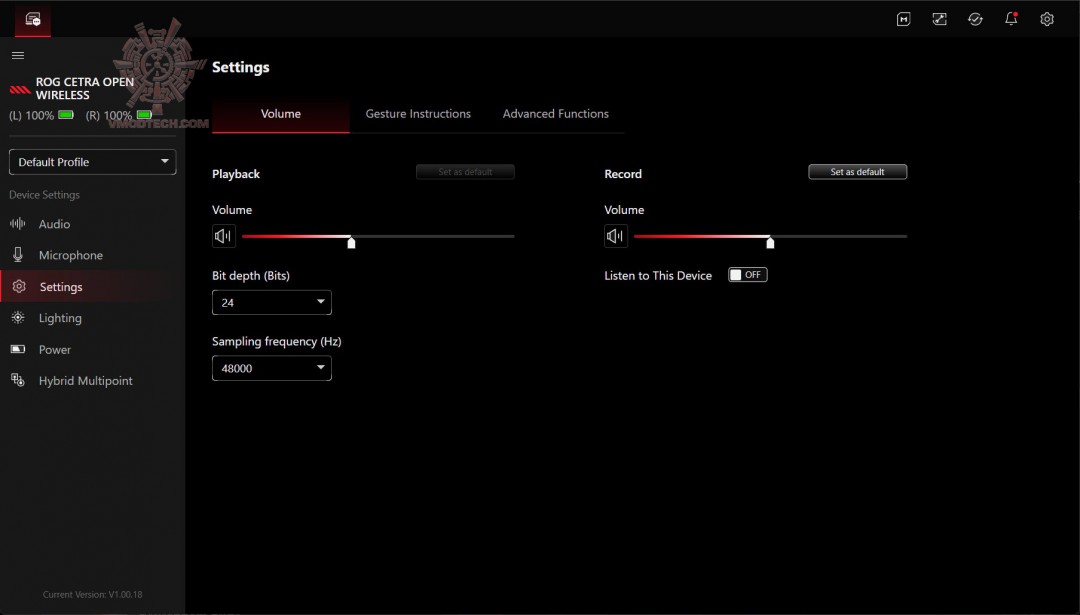The width and height of the screenshot is (1080, 615).
Task: Switch to the Gesture Instructions tab
Action: (418, 114)
